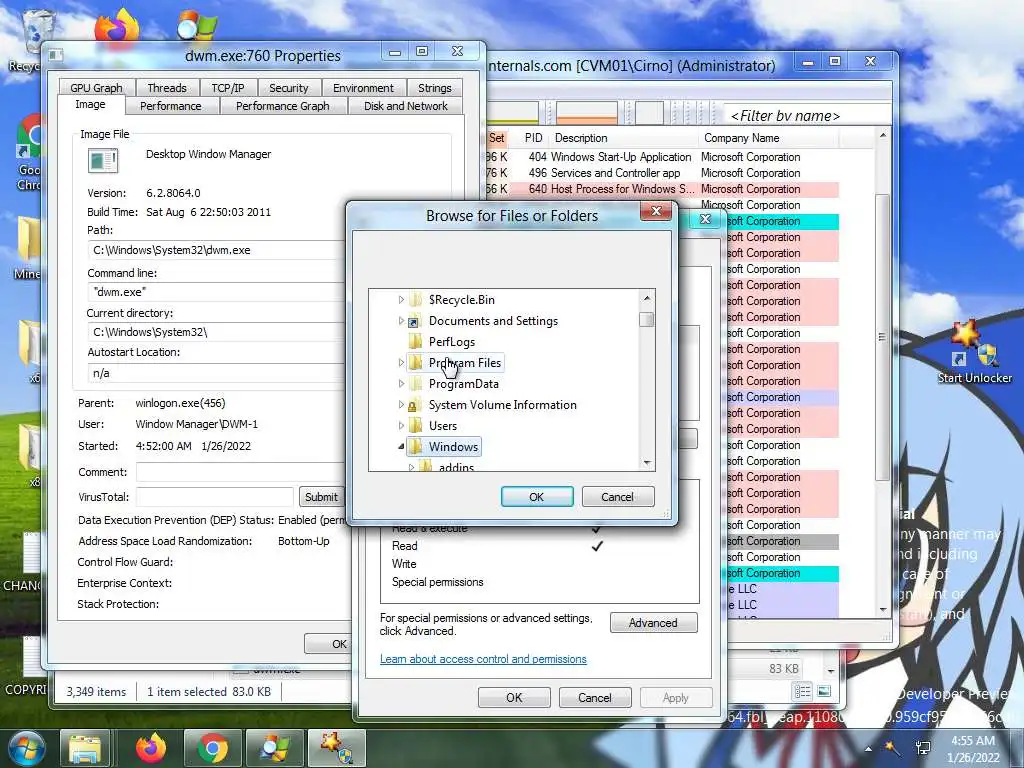Click the Path field in Properties
1024x768 pixels.
point(216,250)
